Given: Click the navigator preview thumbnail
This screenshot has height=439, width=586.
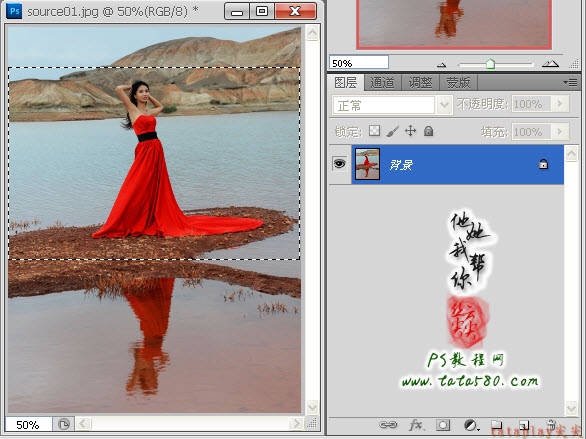Looking at the screenshot, I should [454, 24].
